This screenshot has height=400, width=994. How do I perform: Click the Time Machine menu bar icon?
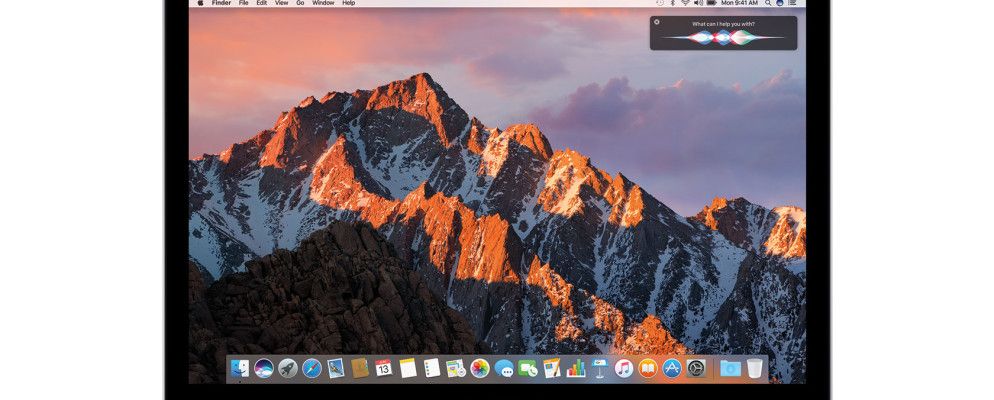pyautogui.click(x=661, y=3)
